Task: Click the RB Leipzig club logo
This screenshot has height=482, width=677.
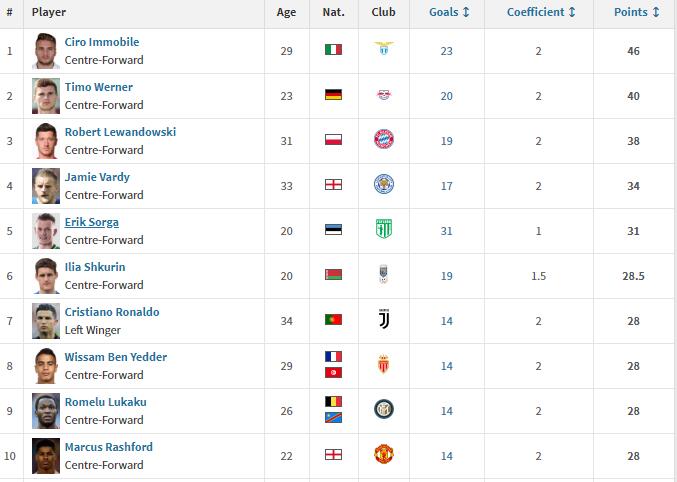Action: click(384, 95)
